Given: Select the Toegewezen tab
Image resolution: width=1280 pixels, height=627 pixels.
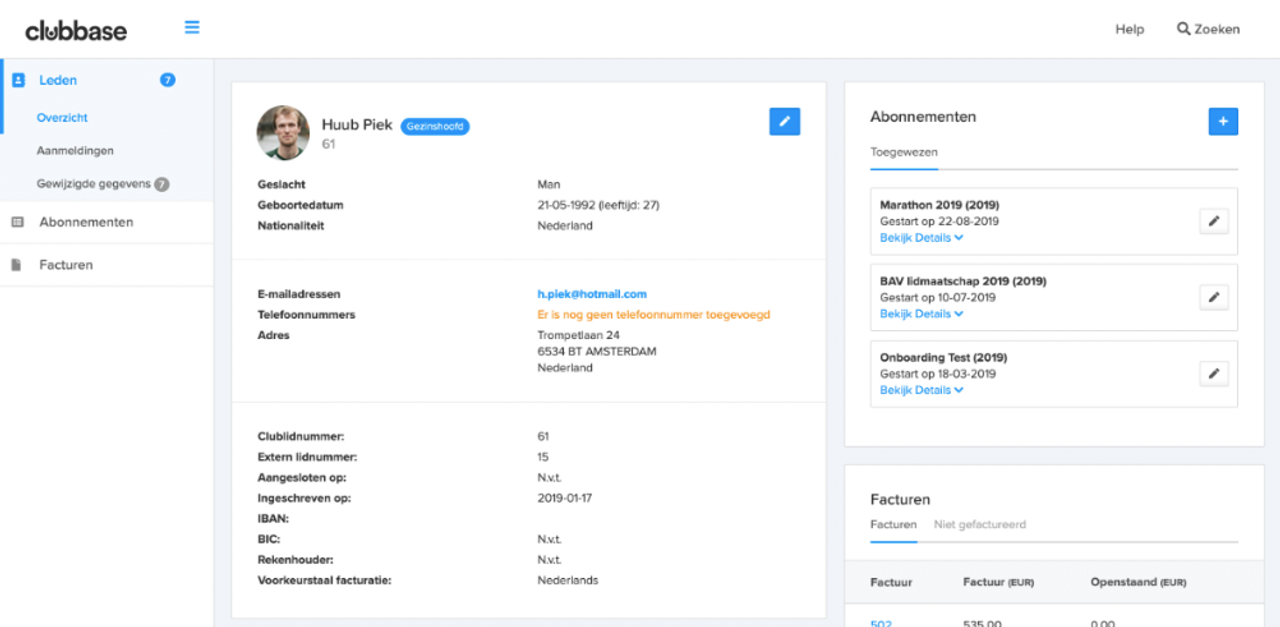Looking at the screenshot, I should tap(903, 153).
